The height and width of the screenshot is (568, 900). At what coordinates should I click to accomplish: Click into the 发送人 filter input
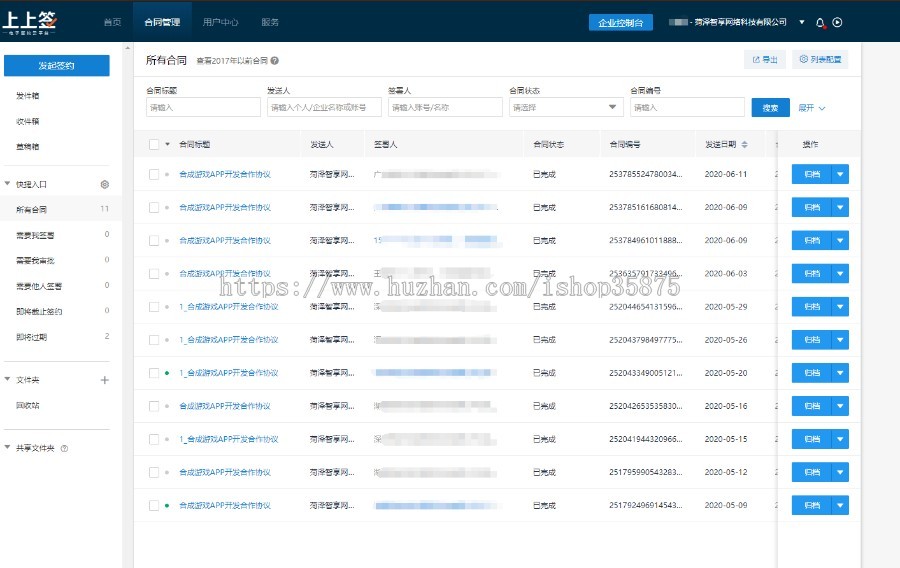[x=324, y=107]
